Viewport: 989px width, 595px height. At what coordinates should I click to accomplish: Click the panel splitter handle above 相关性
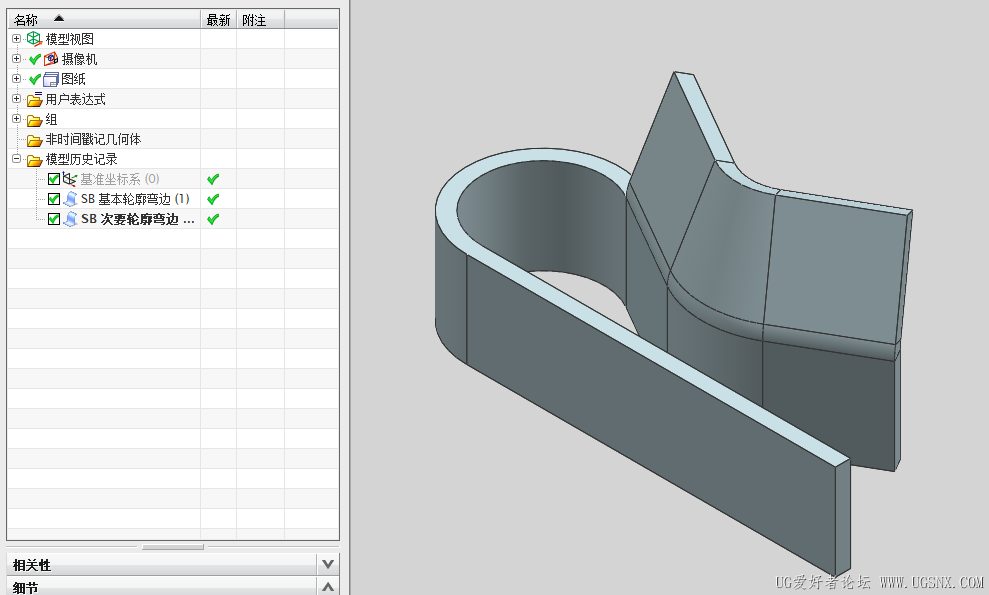pyautogui.click(x=173, y=547)
